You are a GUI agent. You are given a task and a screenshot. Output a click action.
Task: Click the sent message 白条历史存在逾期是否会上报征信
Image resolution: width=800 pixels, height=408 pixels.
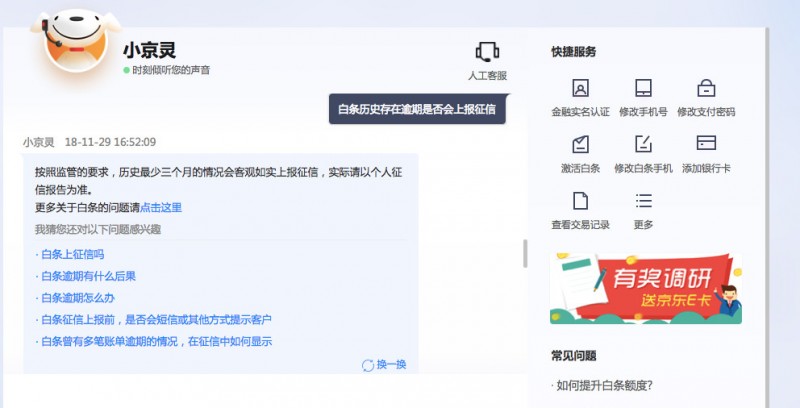coord(417,109)
